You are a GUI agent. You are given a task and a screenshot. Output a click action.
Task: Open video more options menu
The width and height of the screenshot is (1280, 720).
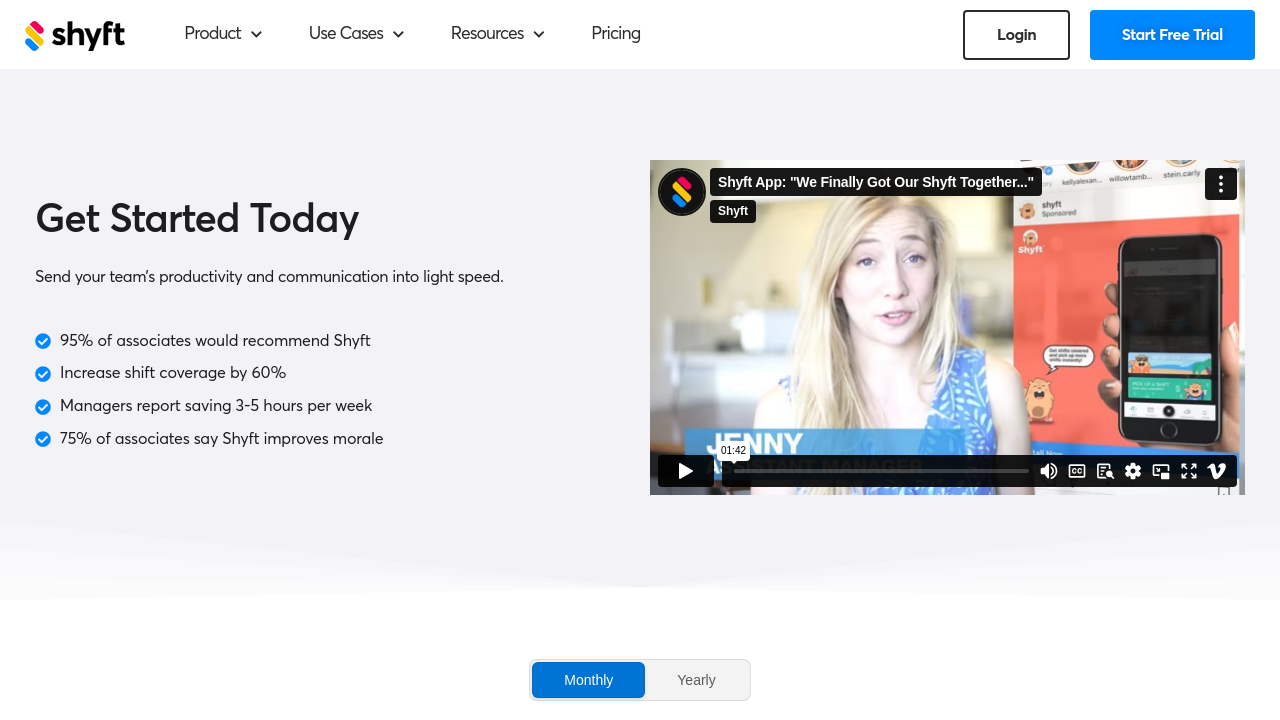point(1220,184)
